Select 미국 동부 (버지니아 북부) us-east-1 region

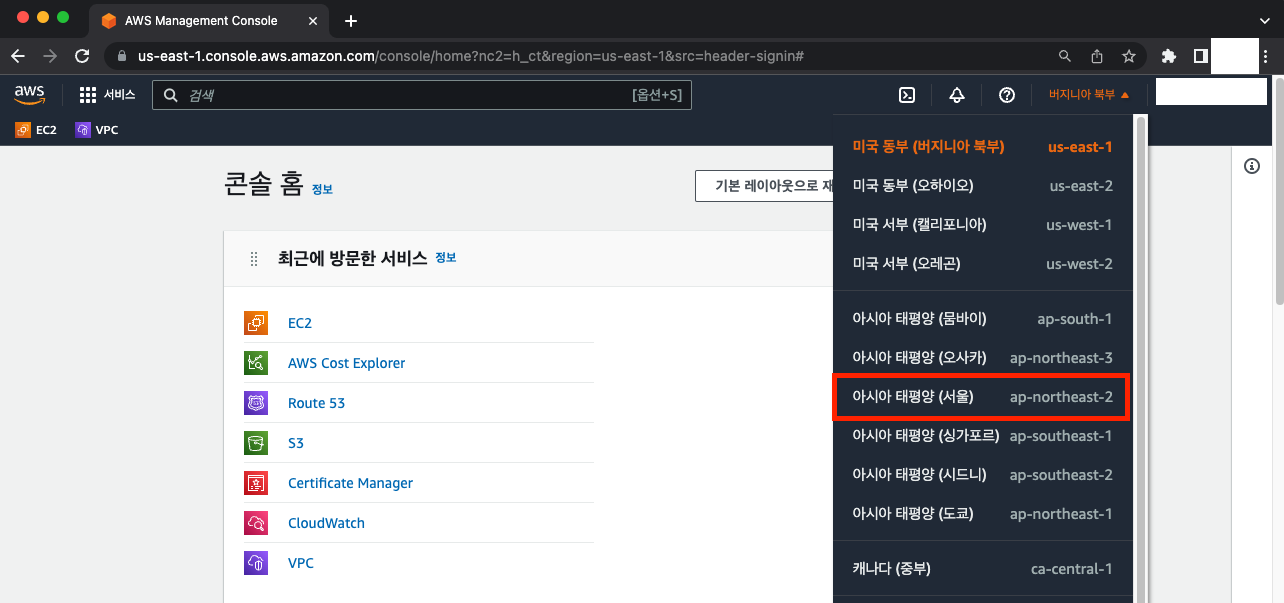tap(982, 147)
